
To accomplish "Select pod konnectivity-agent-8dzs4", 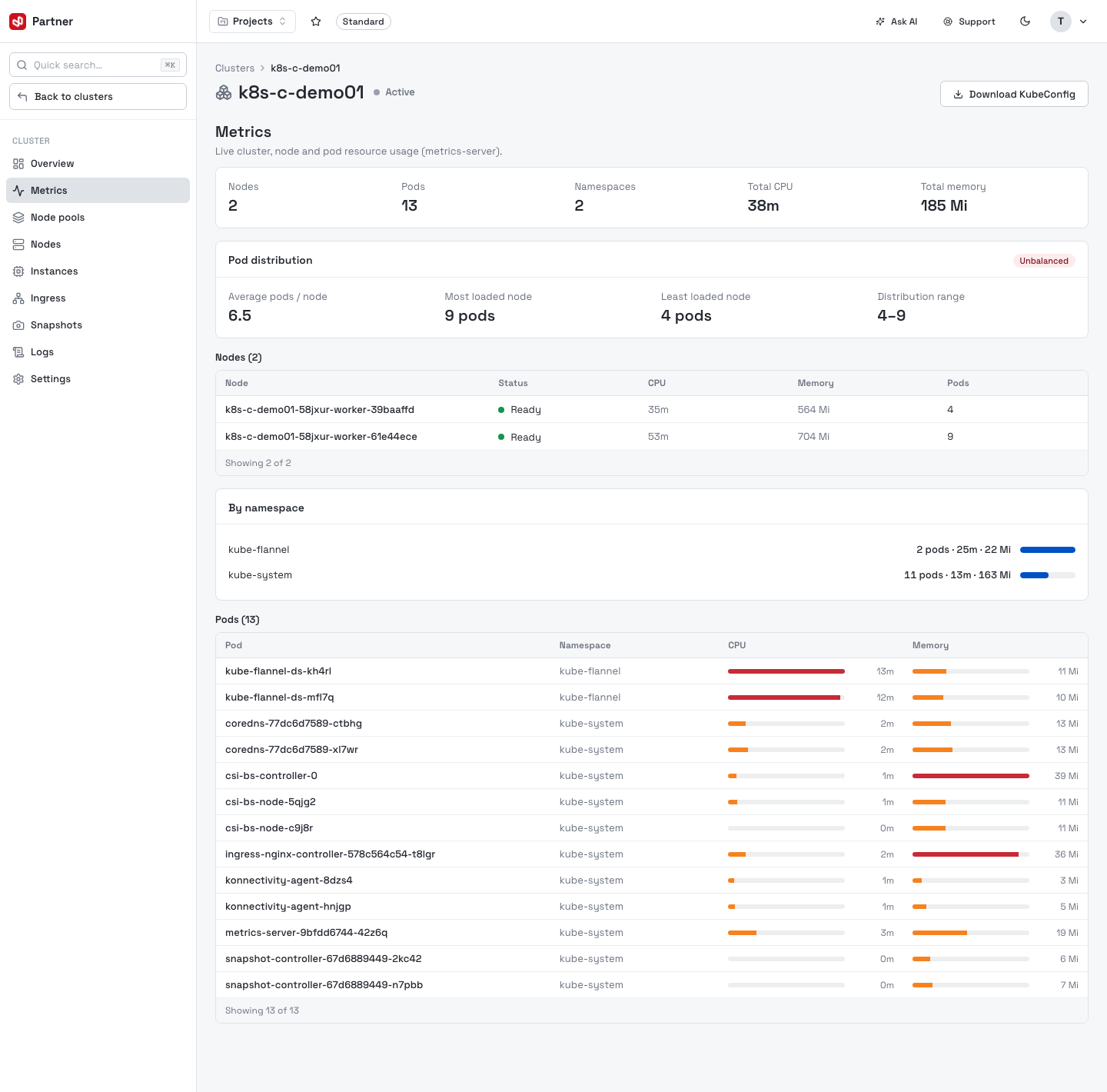I will coord(652,881).
